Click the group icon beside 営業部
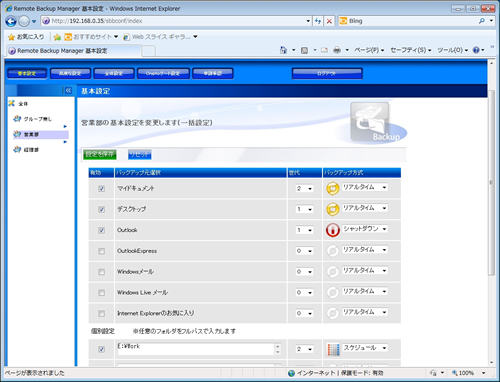This screenshot has width=500, height=382. tap(17, 134)
